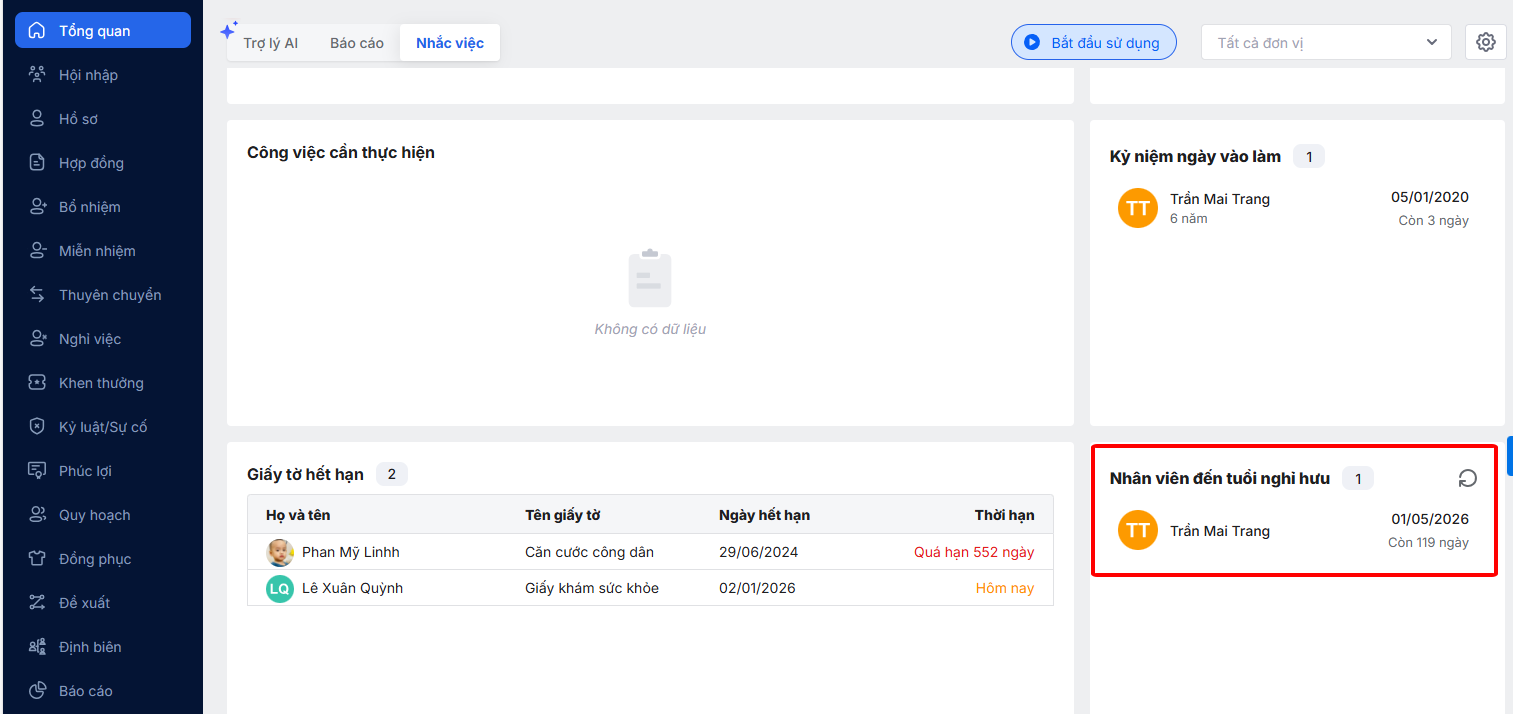Click the Báo cáo pie chart icon
The width and height of the screenshot is (1513, 714).
point(38,691)
